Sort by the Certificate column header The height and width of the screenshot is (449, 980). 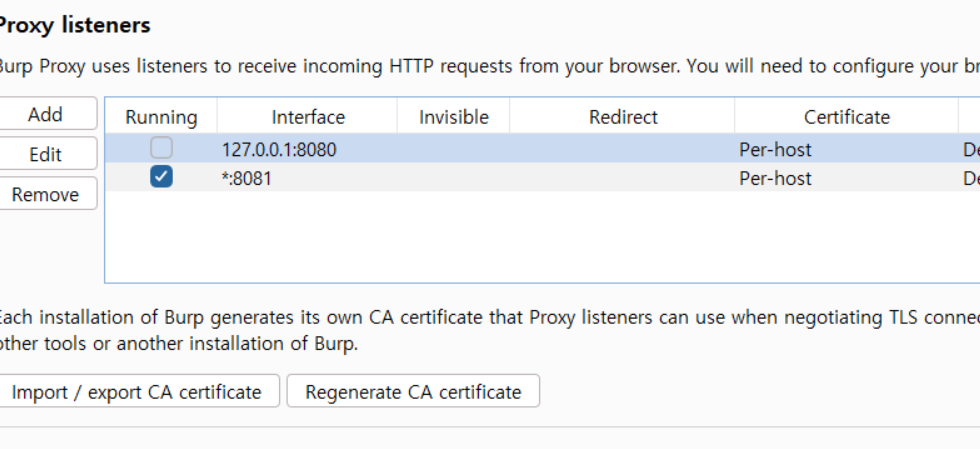pyautogui.click(x=846, y=117)
